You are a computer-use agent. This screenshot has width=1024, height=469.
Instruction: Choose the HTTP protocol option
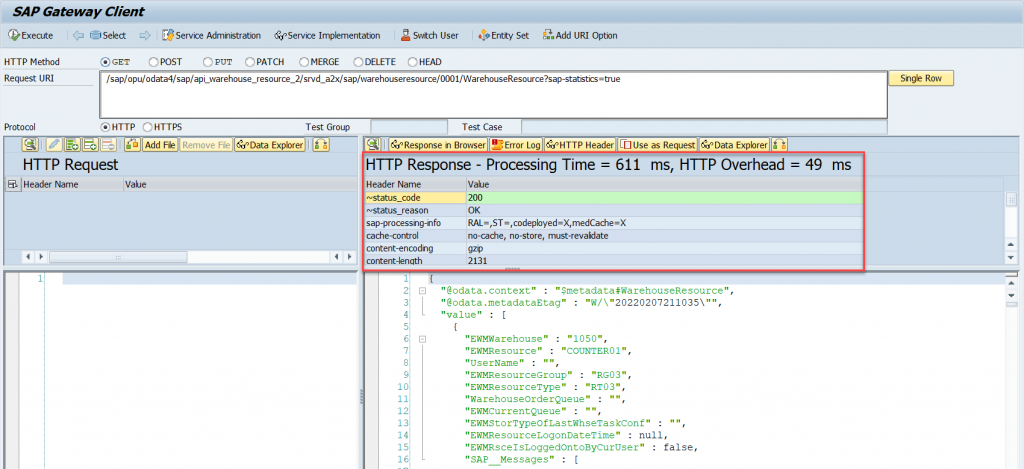105,127
